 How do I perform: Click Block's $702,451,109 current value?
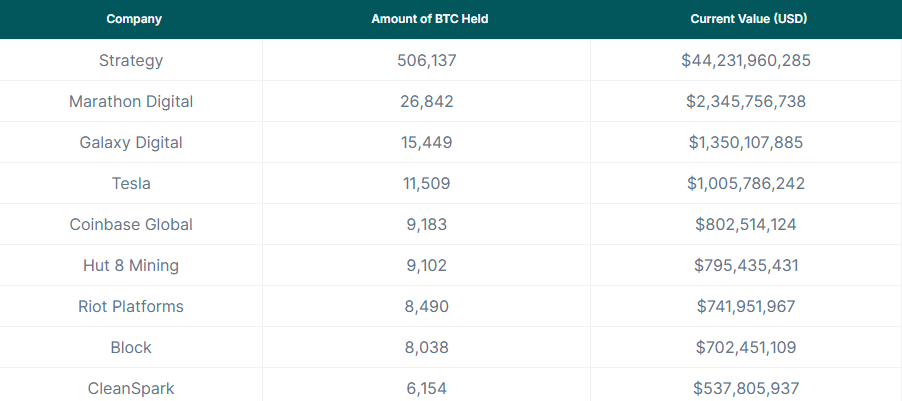tap(746, 347)
